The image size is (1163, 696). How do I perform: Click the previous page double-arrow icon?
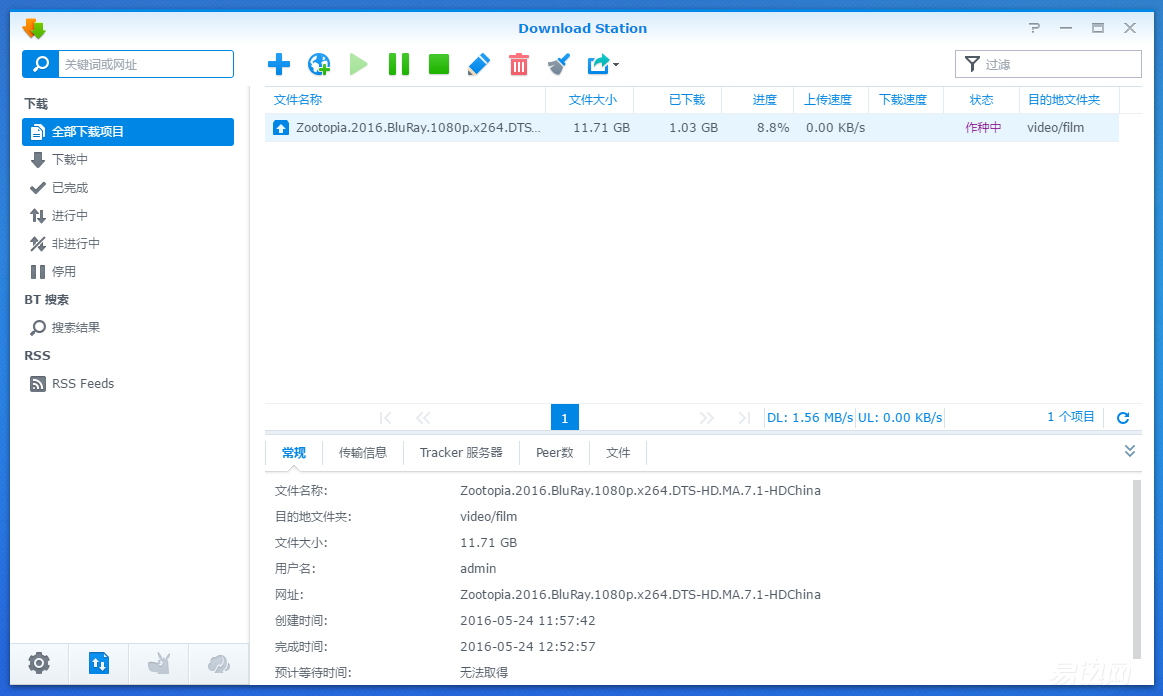[x=424, y=418]
